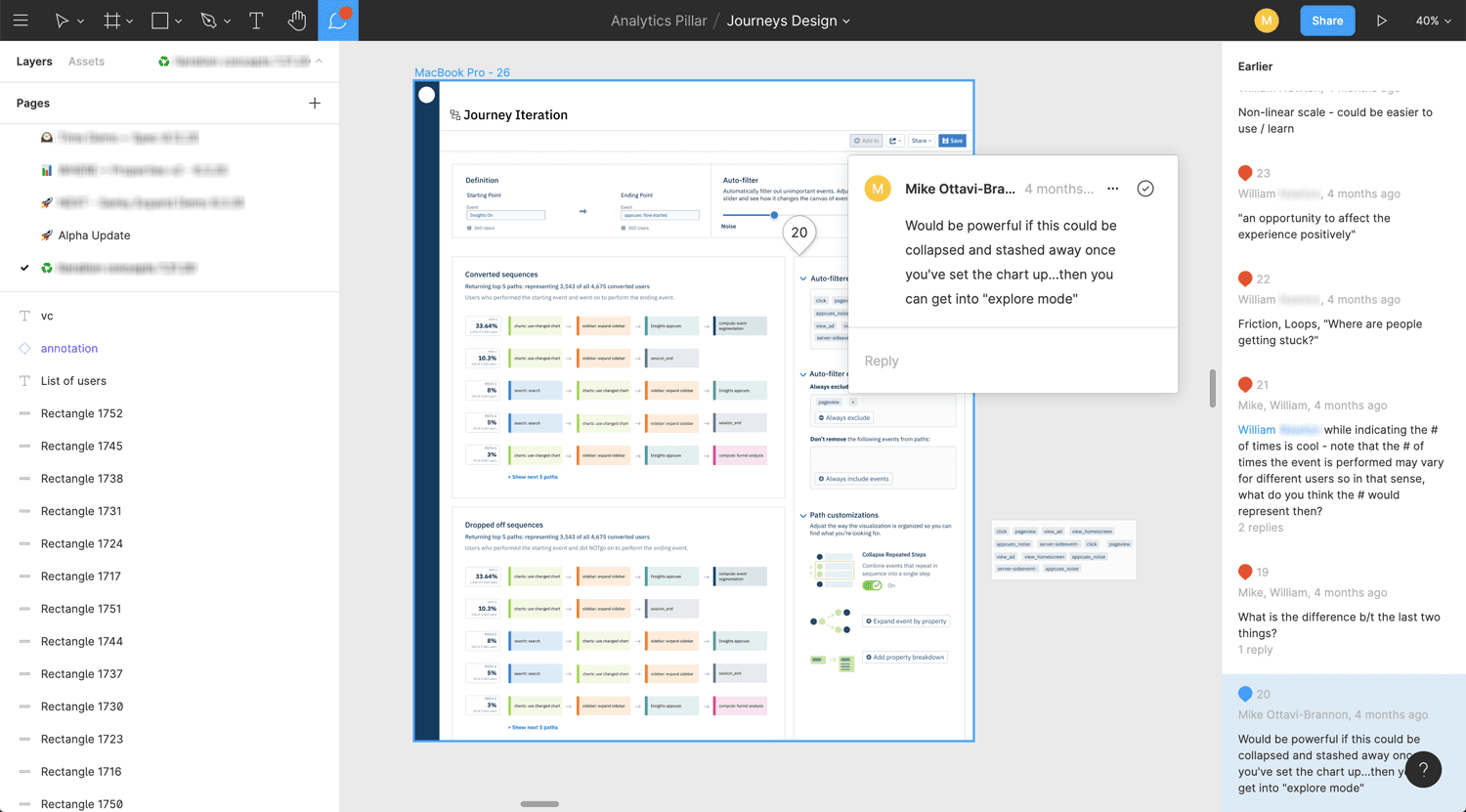Select the Text tool

[256, 21]
